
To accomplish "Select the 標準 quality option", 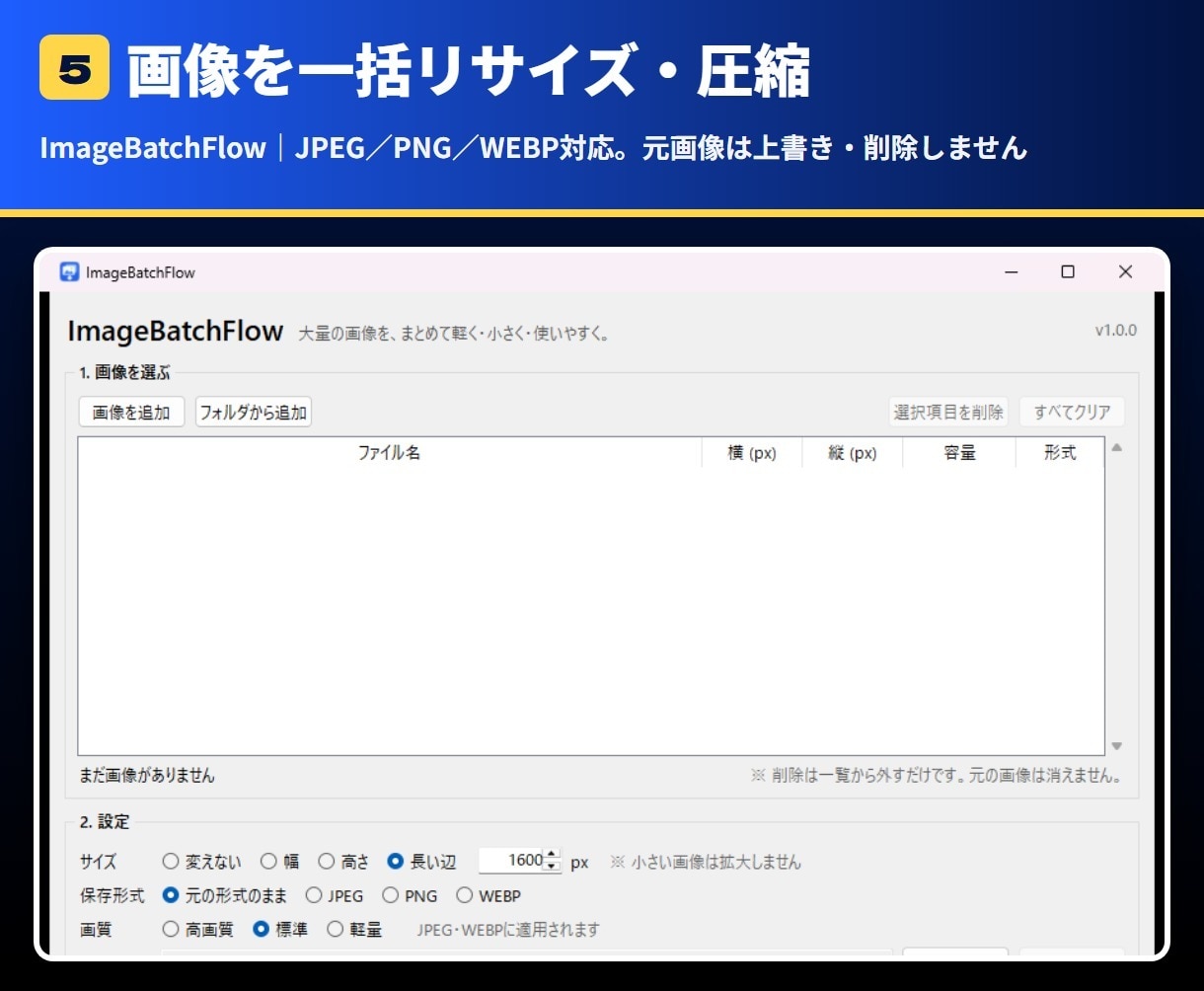I will (281, 930).
